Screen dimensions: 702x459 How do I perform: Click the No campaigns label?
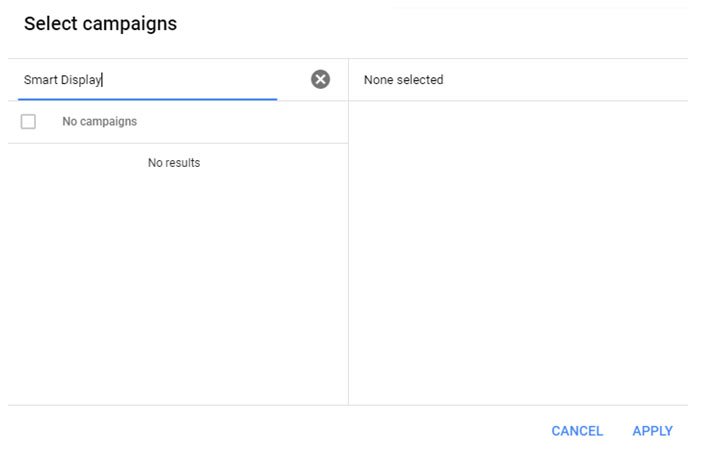click(99, 121)
